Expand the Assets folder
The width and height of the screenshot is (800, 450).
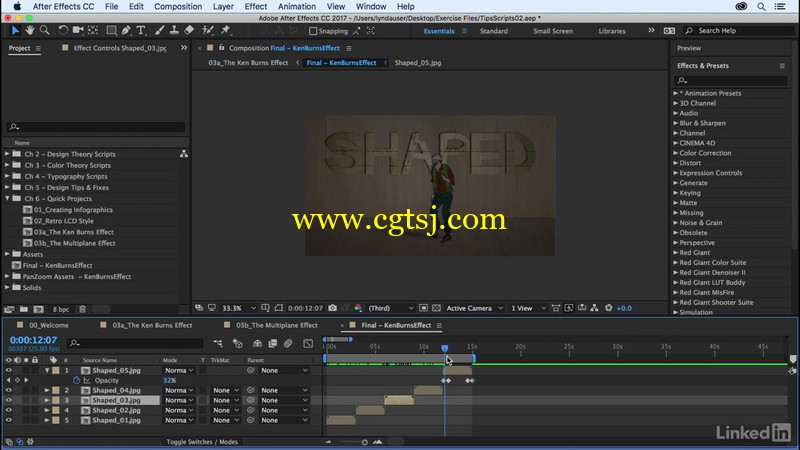[7, 254]
